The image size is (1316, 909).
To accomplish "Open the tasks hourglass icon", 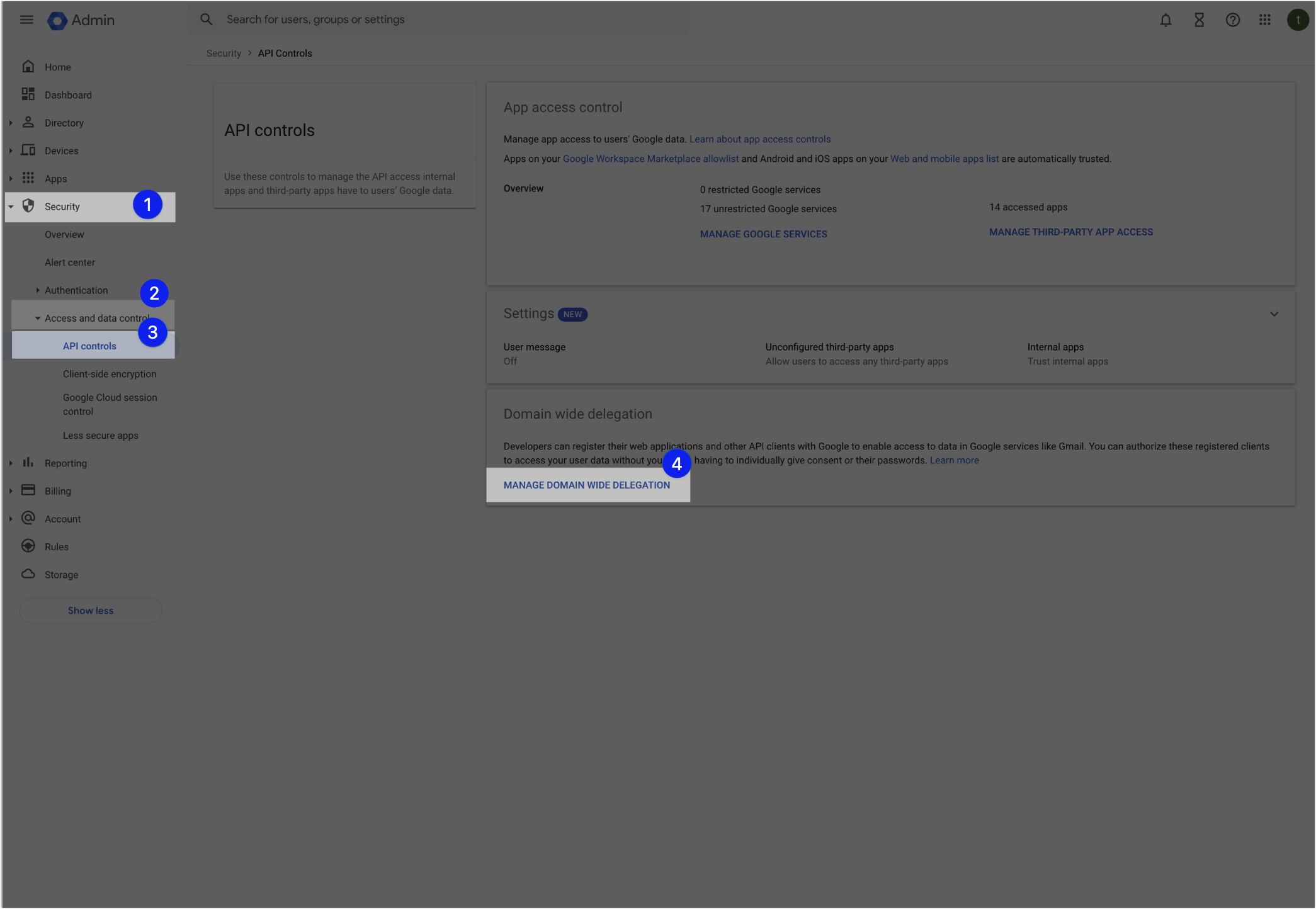I will [x=1199, y=20].
